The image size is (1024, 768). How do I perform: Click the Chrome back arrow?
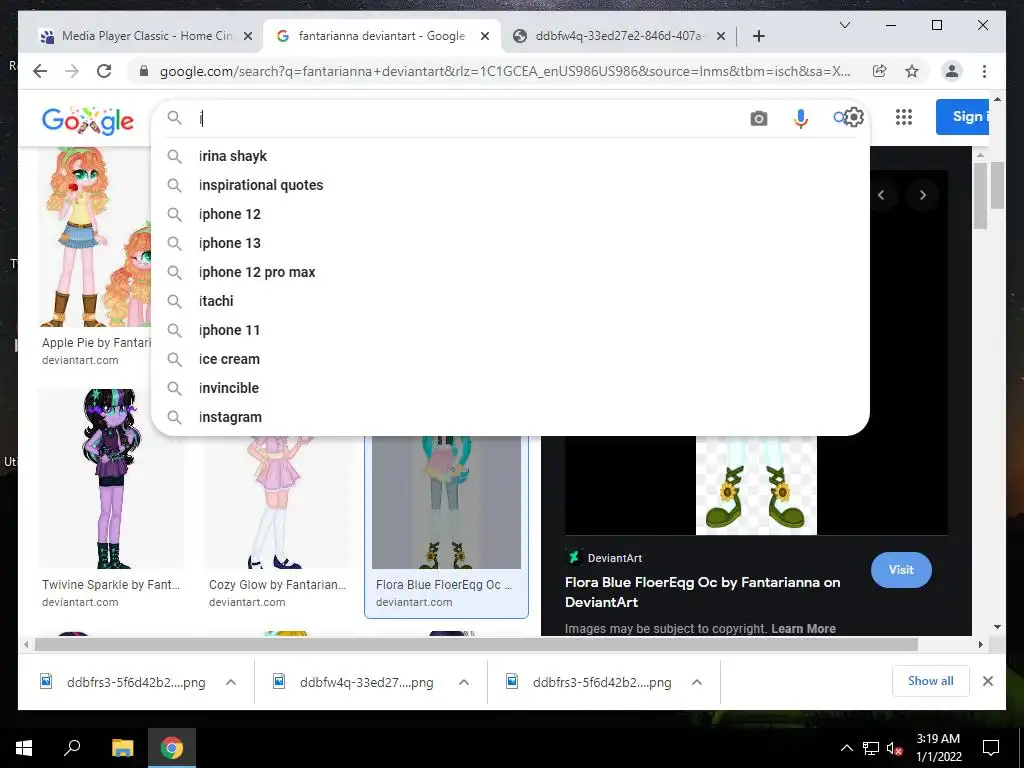click(x=40, y=71)
